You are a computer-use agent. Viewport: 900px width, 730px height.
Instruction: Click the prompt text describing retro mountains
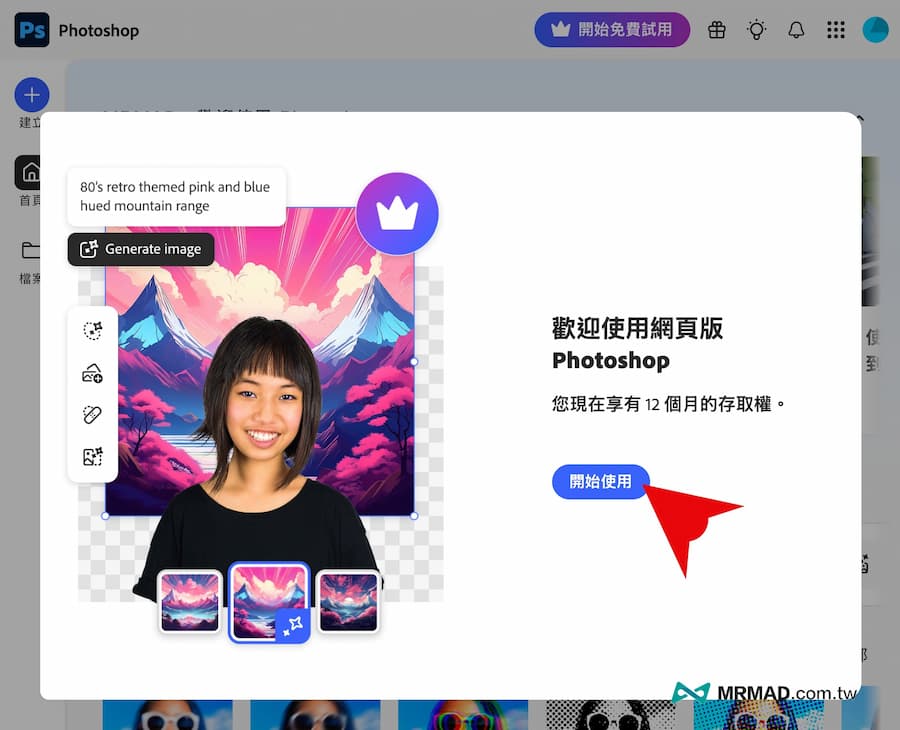pos(176,196)
